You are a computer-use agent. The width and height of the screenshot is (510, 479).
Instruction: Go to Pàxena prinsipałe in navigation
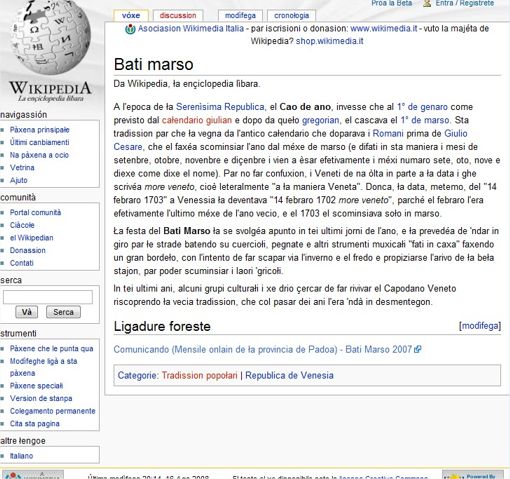(40, 130)
